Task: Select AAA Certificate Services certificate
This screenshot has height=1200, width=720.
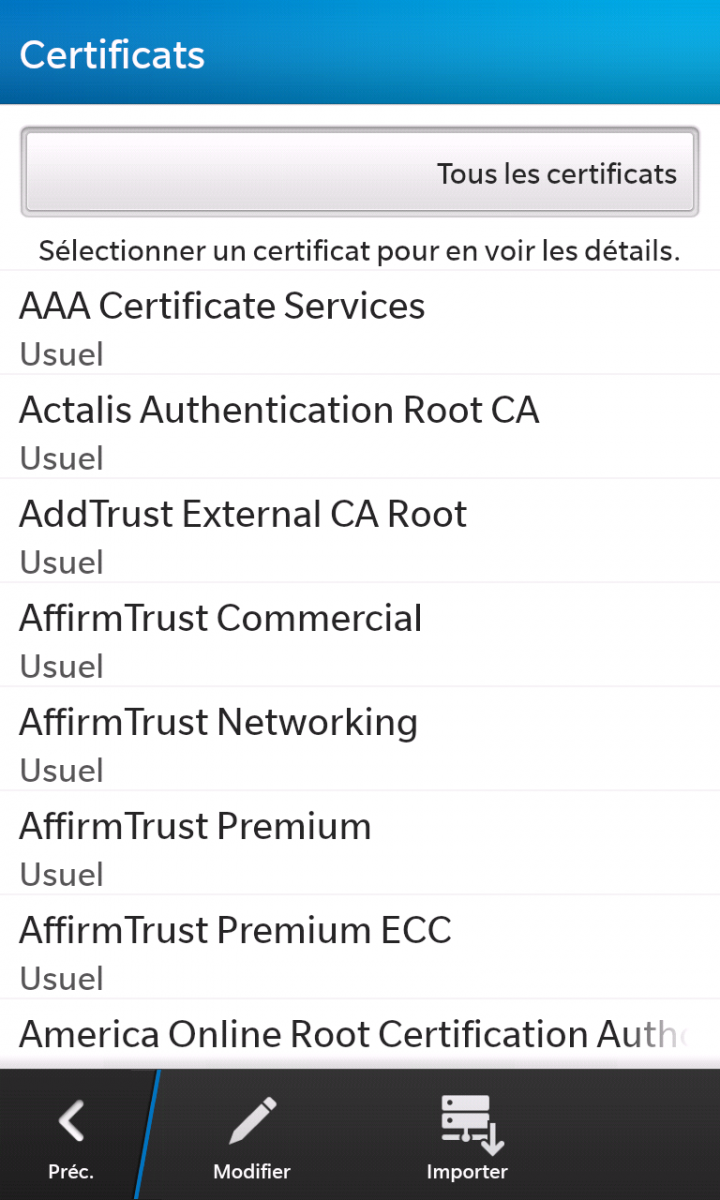Action: (360, 322)
